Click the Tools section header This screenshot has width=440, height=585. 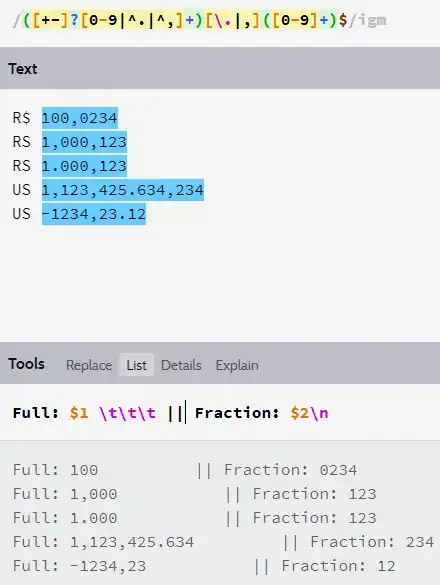26,364
